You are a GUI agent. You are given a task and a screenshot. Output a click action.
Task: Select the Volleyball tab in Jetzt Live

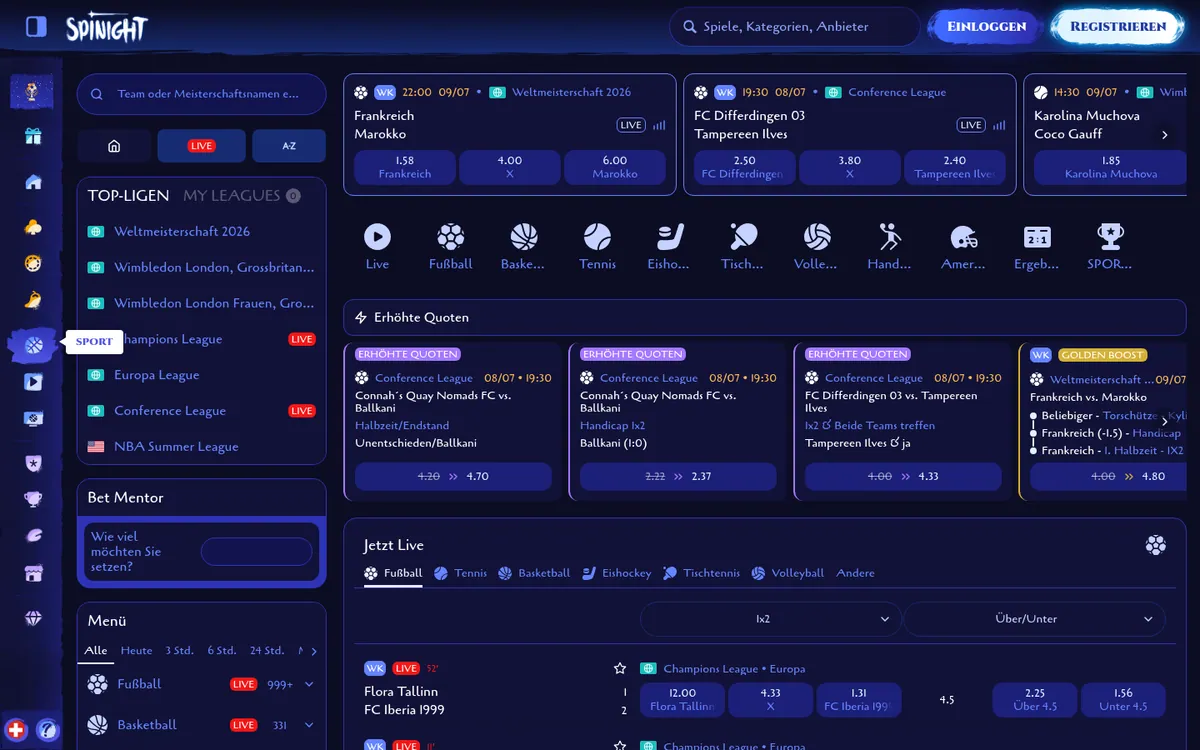click(x=788, y=573)
